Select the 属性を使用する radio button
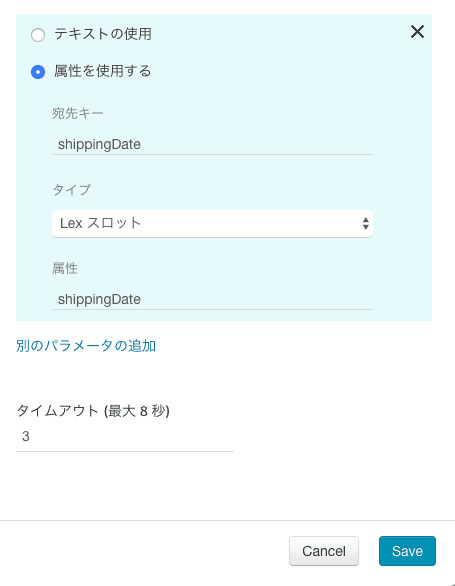Image resolution: width=455 pixels, height=586 pixels. 38,72
